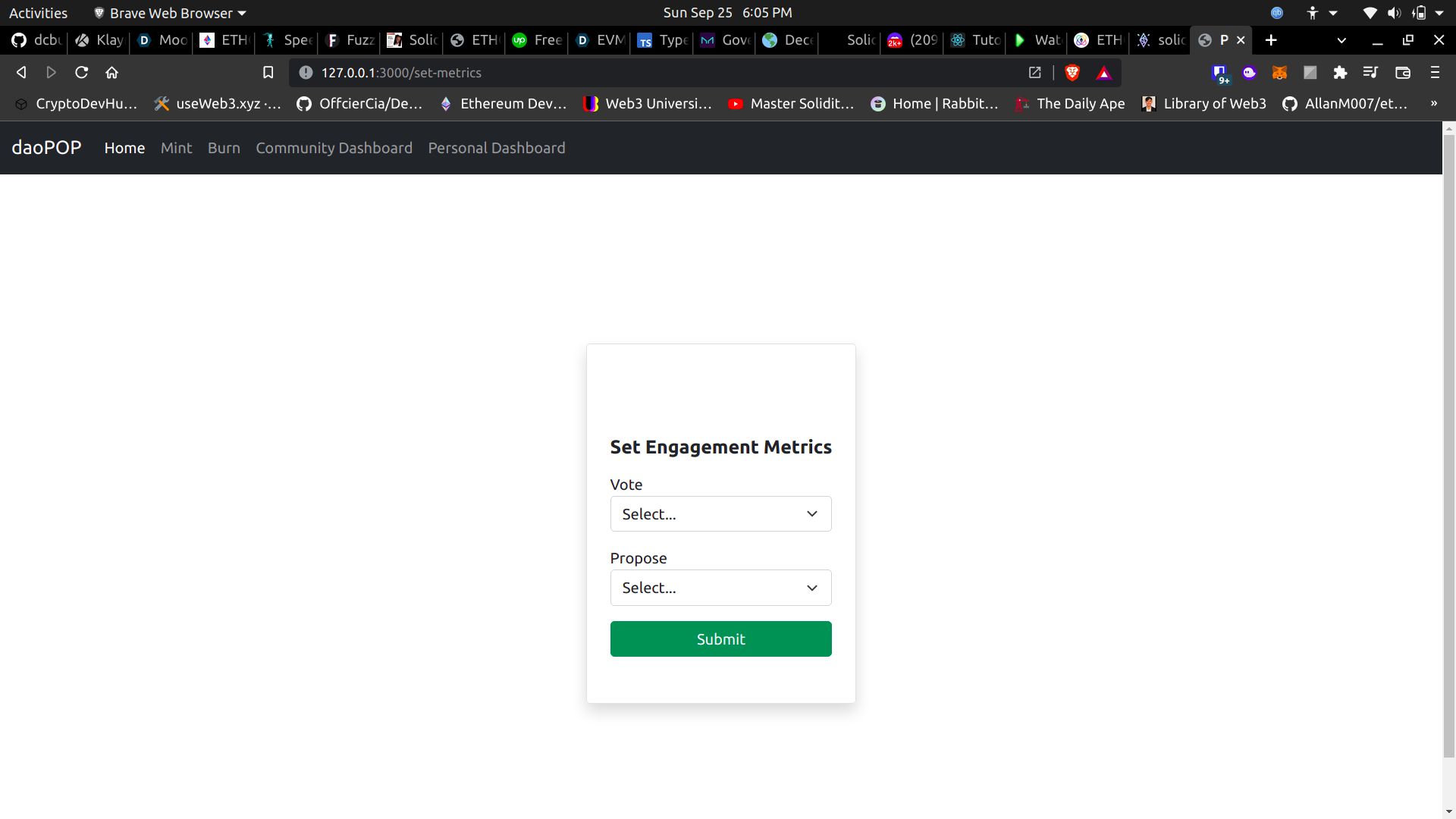Open Brave Web Browser app menu
Screen dimensions: 1456x819
[170, 13]
